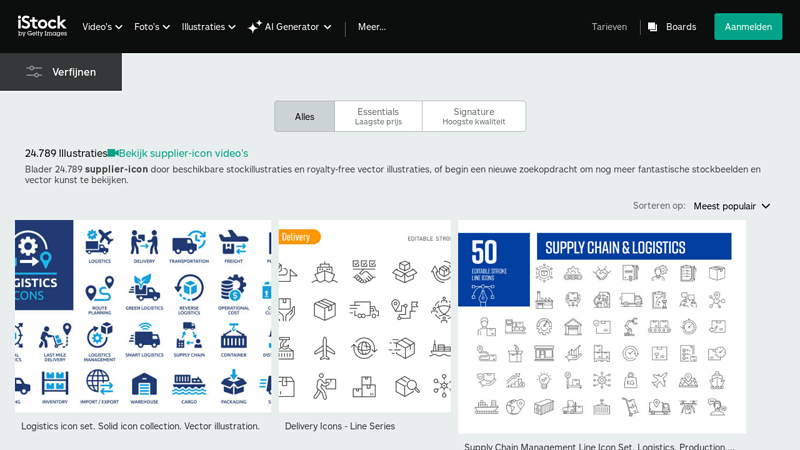Click the Inventory shelves icon
Viewport: 800px width, 450px height.
click(55, 384)
